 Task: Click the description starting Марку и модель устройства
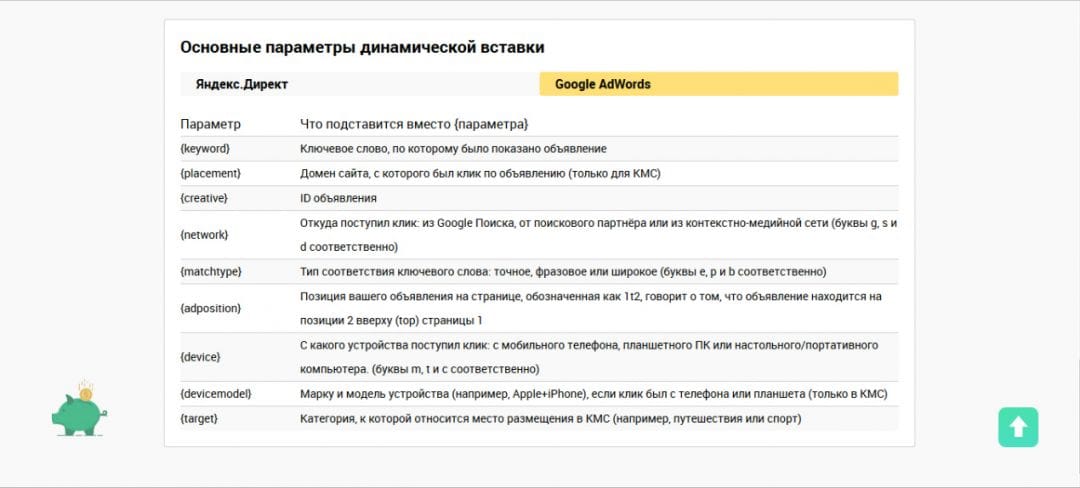(594, 394)
